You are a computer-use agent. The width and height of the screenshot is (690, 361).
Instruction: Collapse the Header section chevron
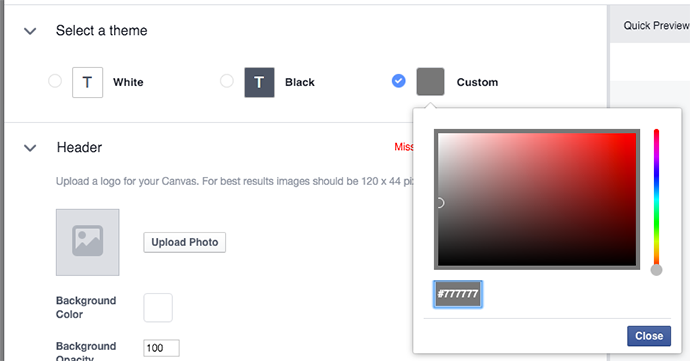[x=30, y=148]
